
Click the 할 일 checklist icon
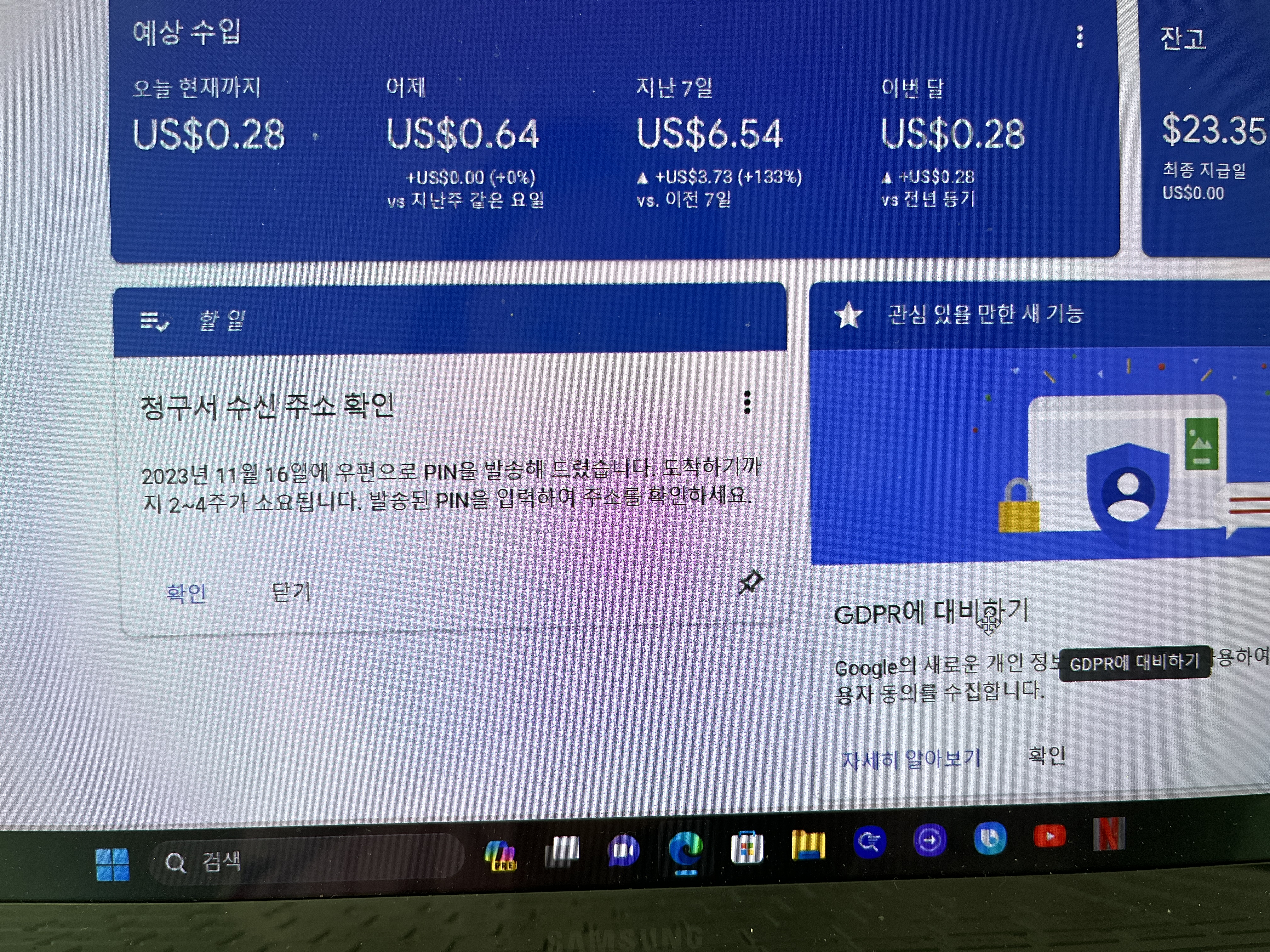[x=154, y=321]
